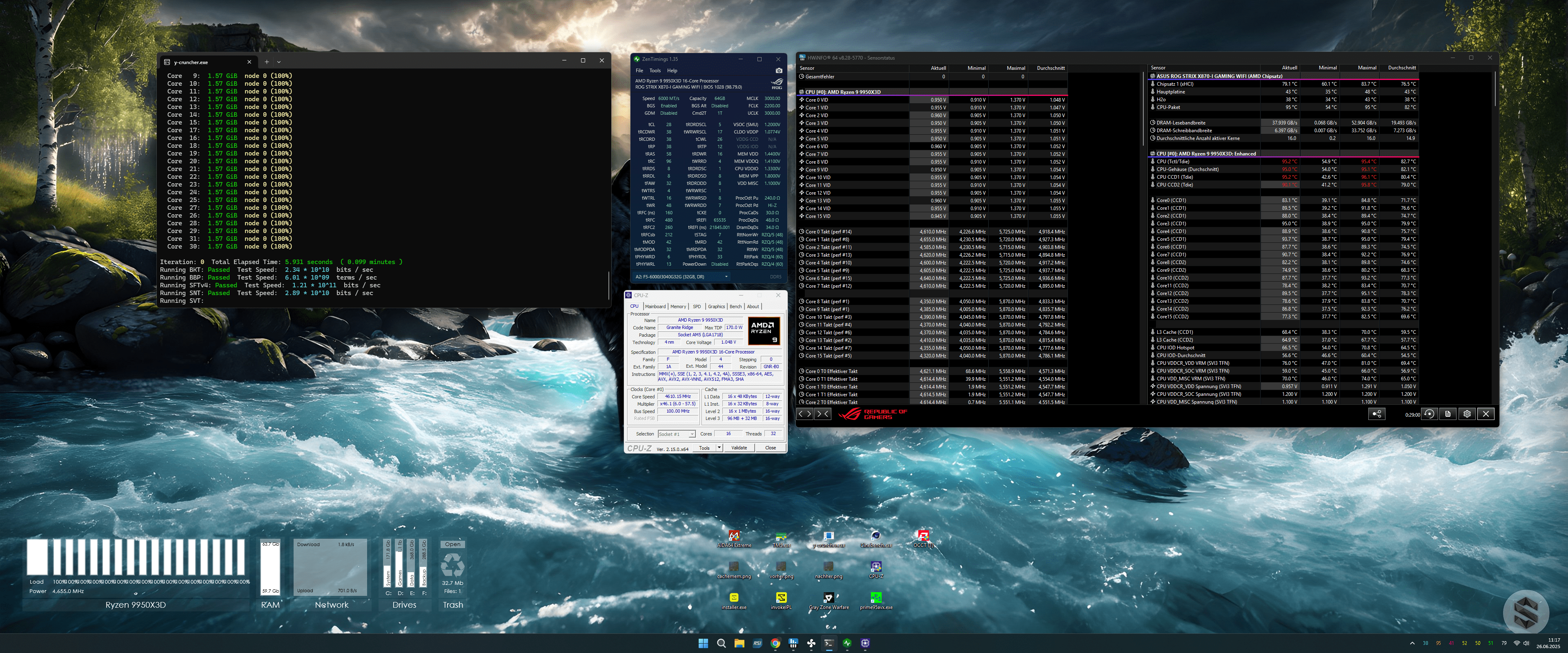The width and height of the screenshot is (1568, 653).
Task: Click HWiNFO collapse columns arrows icon
Action: click(x=822, y=414)
